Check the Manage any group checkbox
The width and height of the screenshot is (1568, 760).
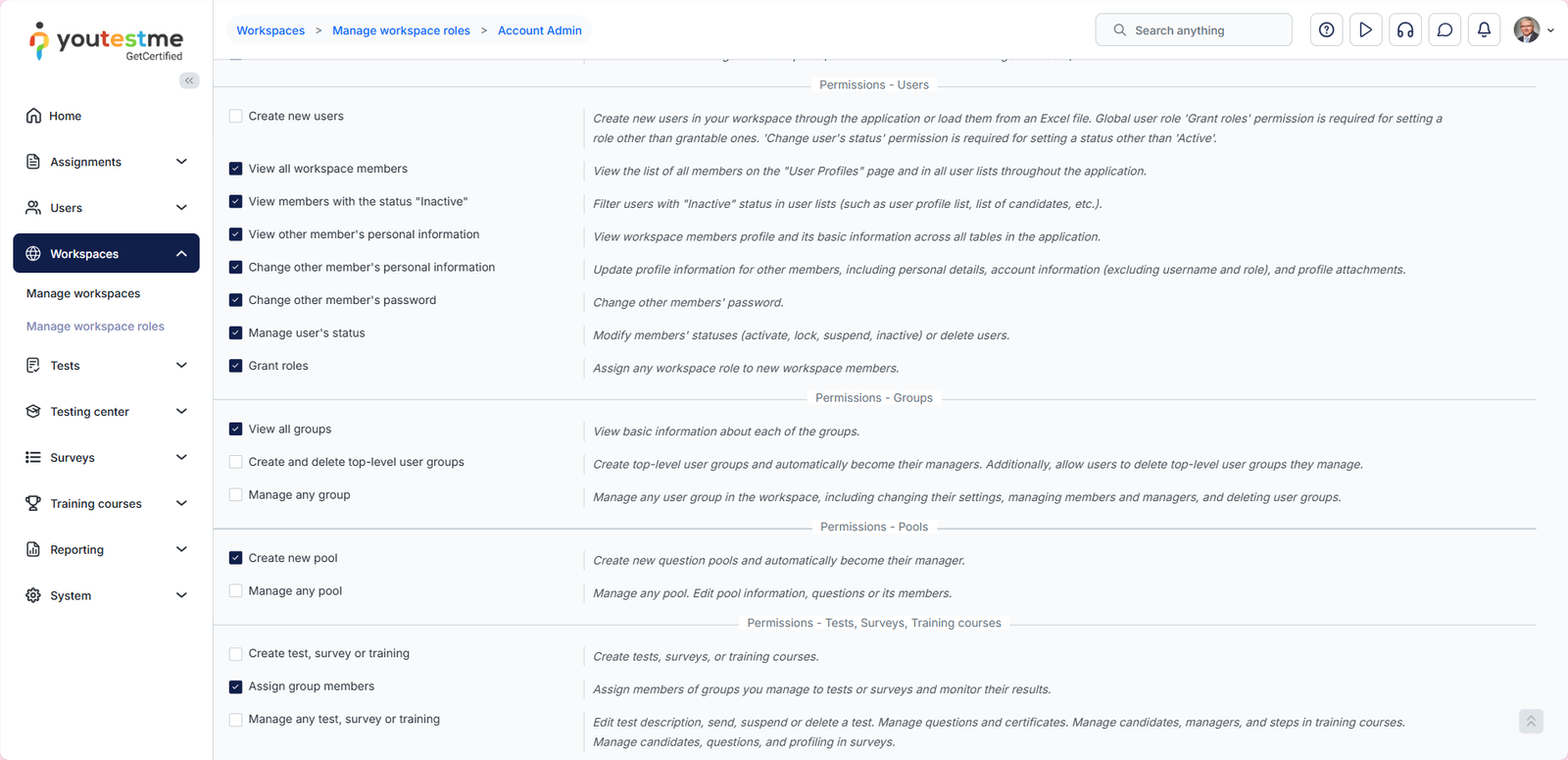pos(236,495)
